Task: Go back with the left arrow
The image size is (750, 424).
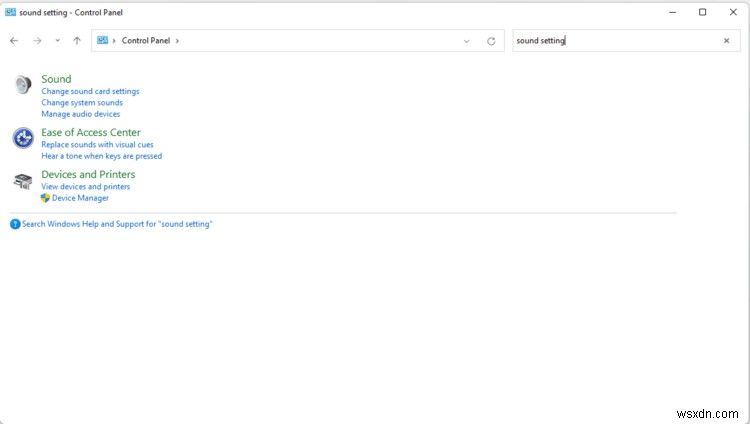Action: coord(14,41)
